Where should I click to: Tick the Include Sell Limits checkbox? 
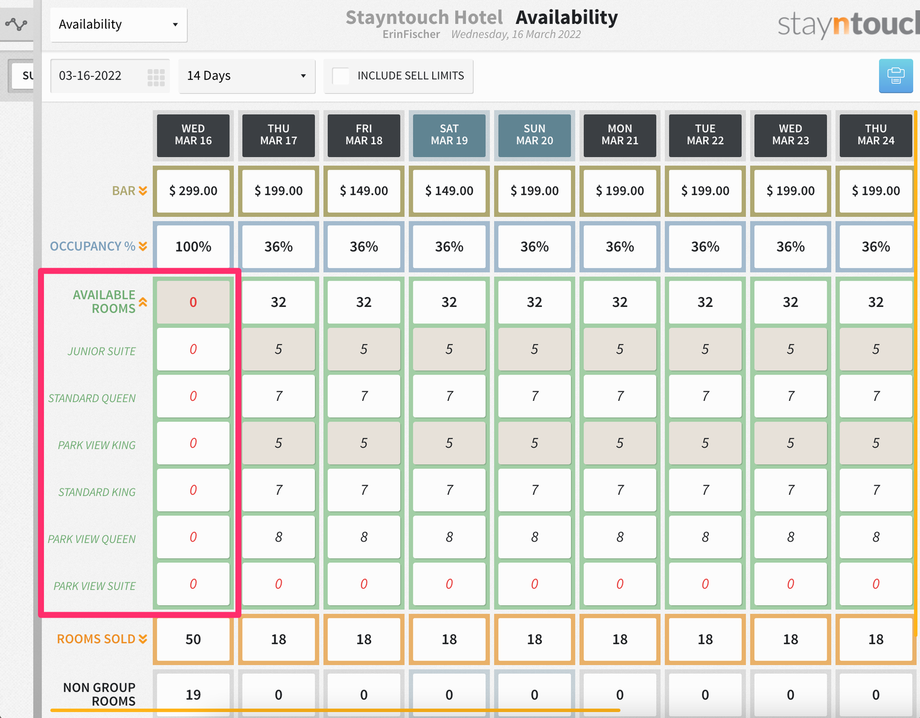pyautogui.click(x=340, y=76)
